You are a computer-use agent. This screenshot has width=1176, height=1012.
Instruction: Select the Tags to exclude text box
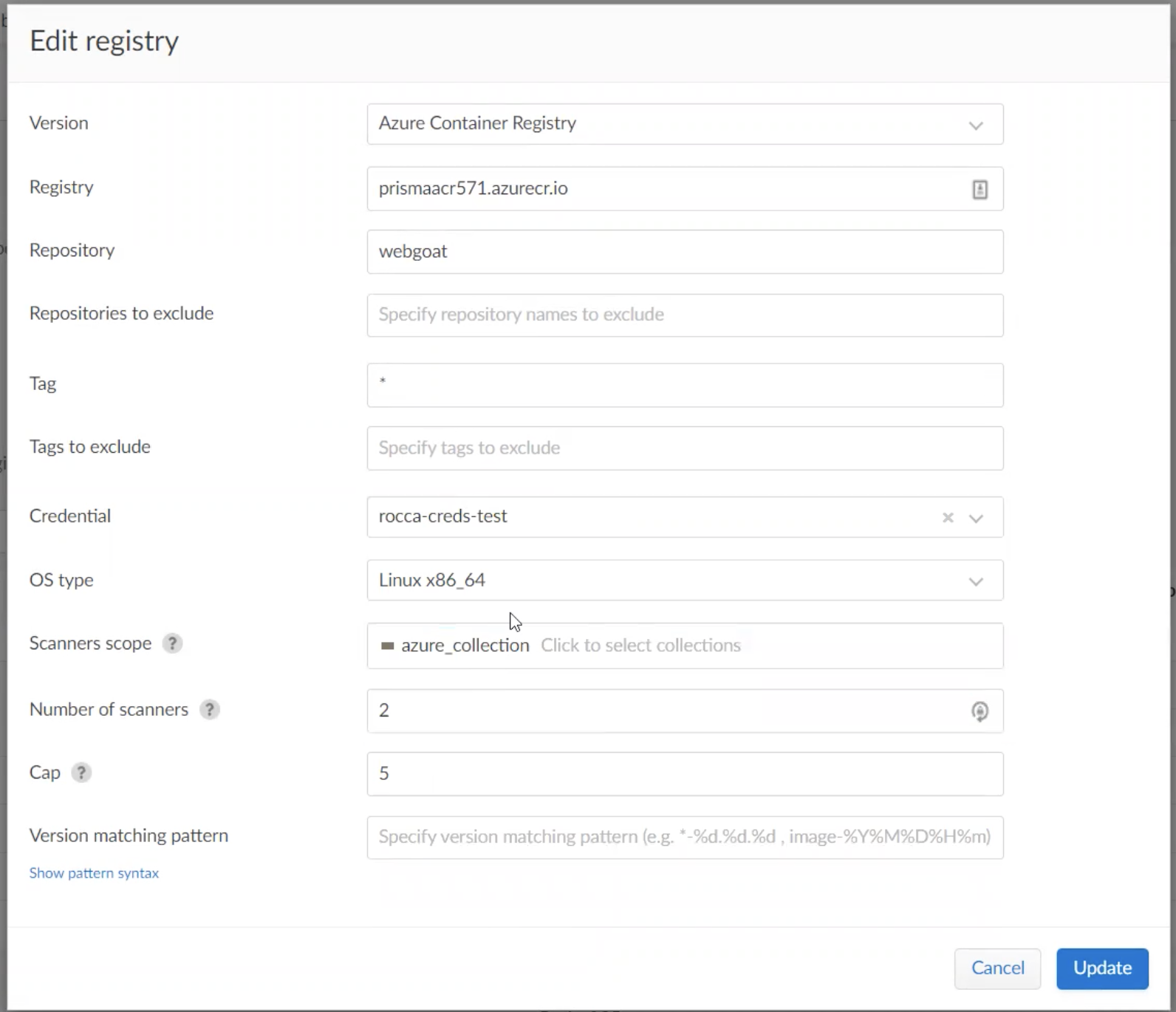click(x=684, y=448)
